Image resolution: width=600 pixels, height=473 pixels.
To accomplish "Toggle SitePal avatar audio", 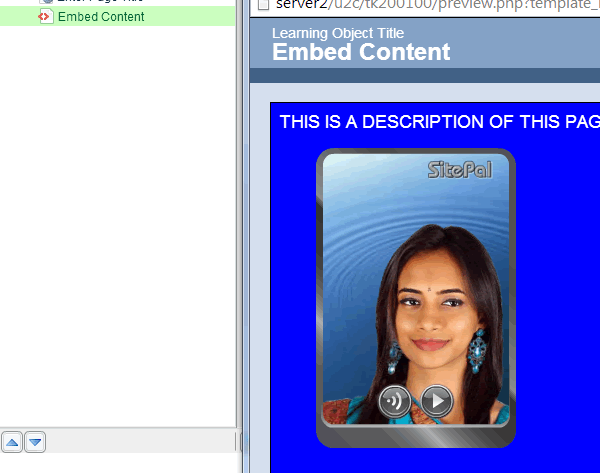I will (395, 401).
